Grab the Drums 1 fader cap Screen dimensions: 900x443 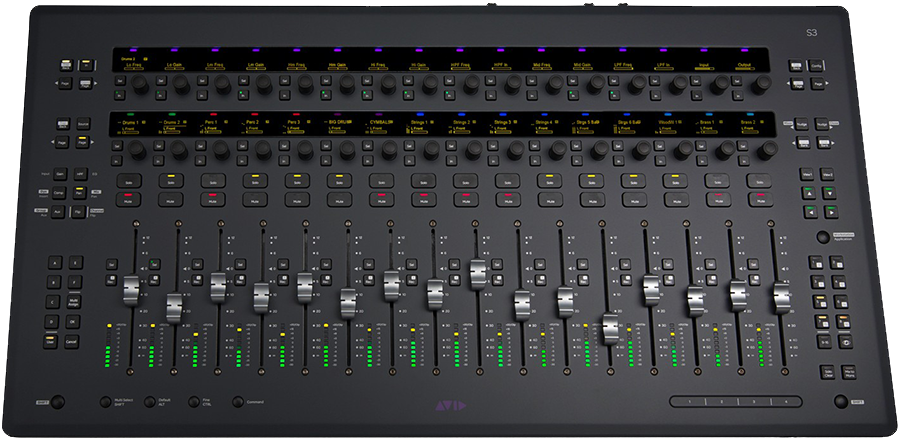coord(131,291)
